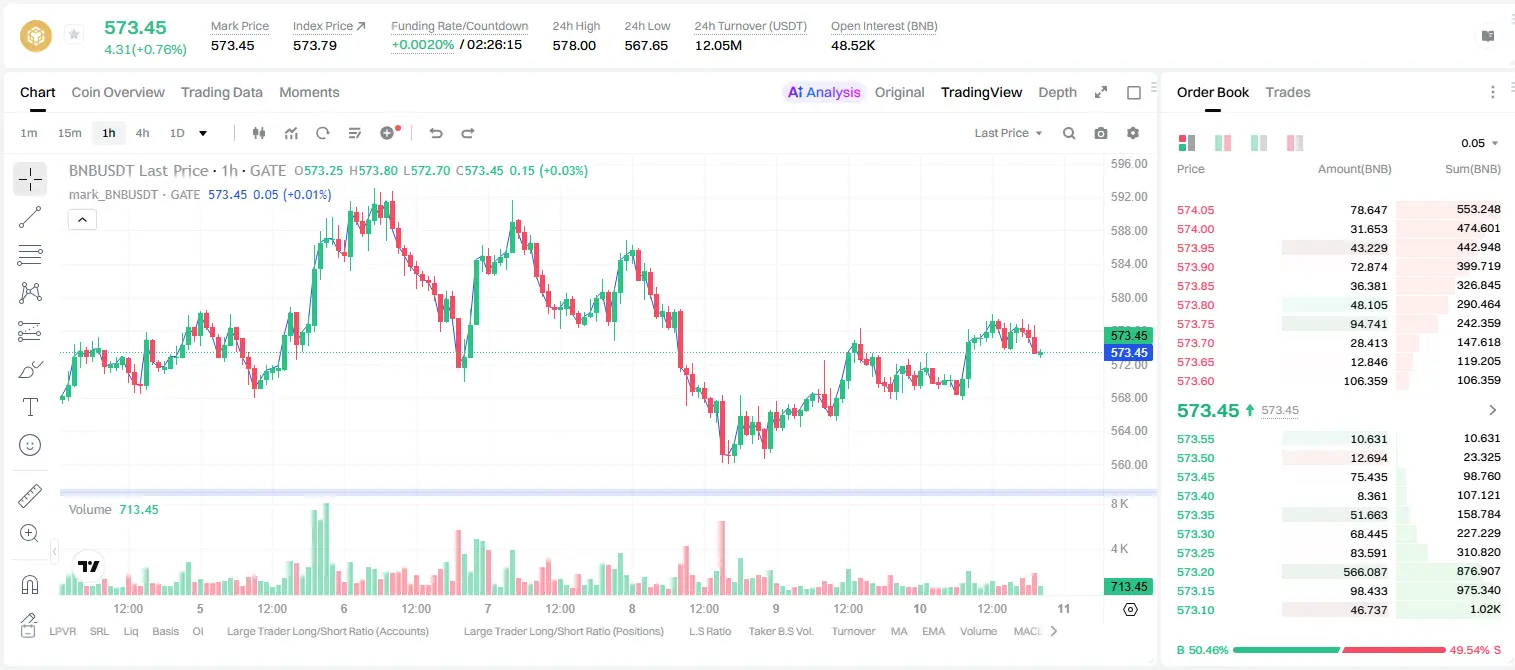Collapse the indicator legend chevron
The width and height of the screenshot is (1515, 670).
click(x=82, y=220)
